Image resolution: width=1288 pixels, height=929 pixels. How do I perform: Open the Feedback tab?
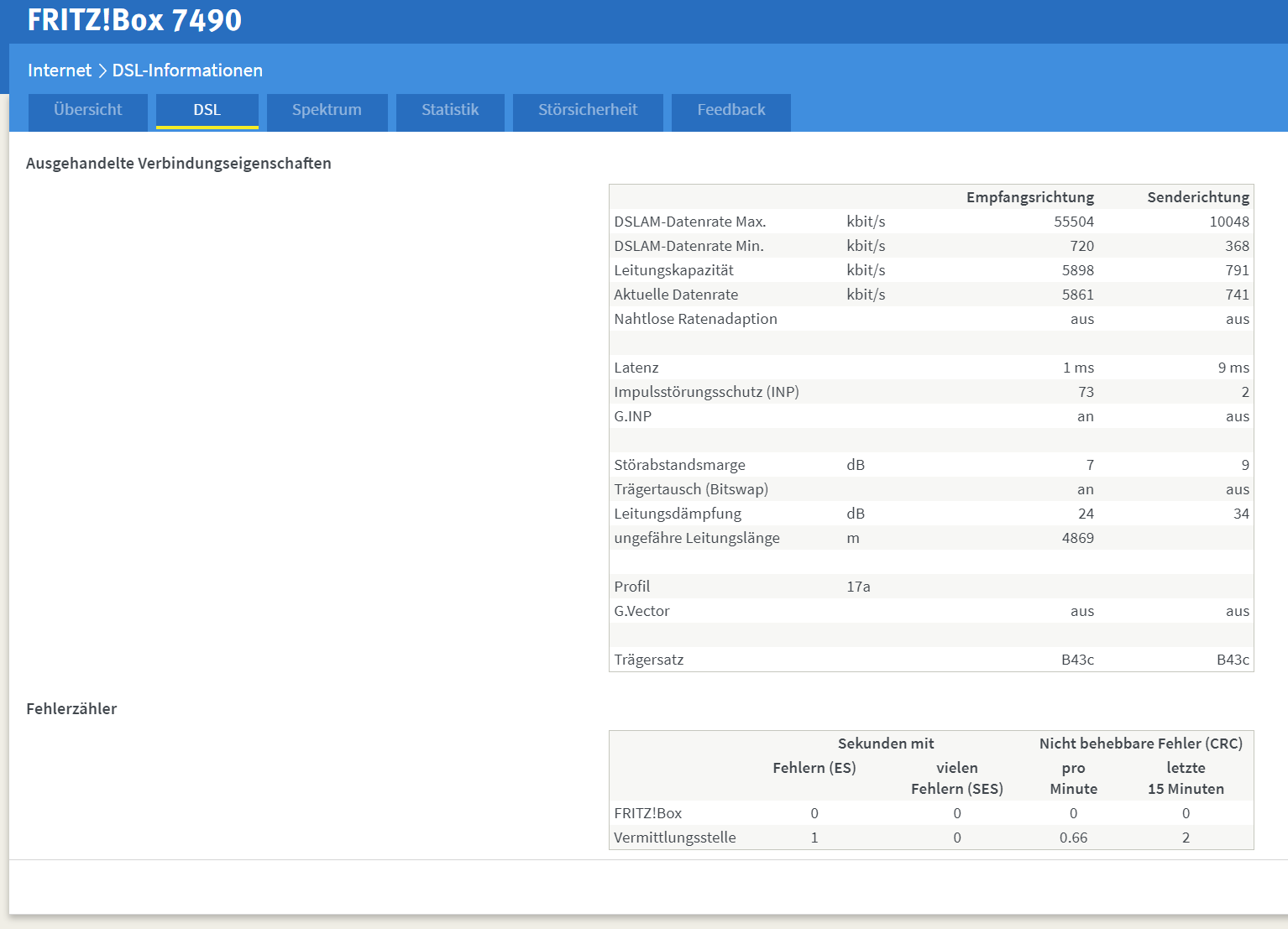tap(731, 111)
